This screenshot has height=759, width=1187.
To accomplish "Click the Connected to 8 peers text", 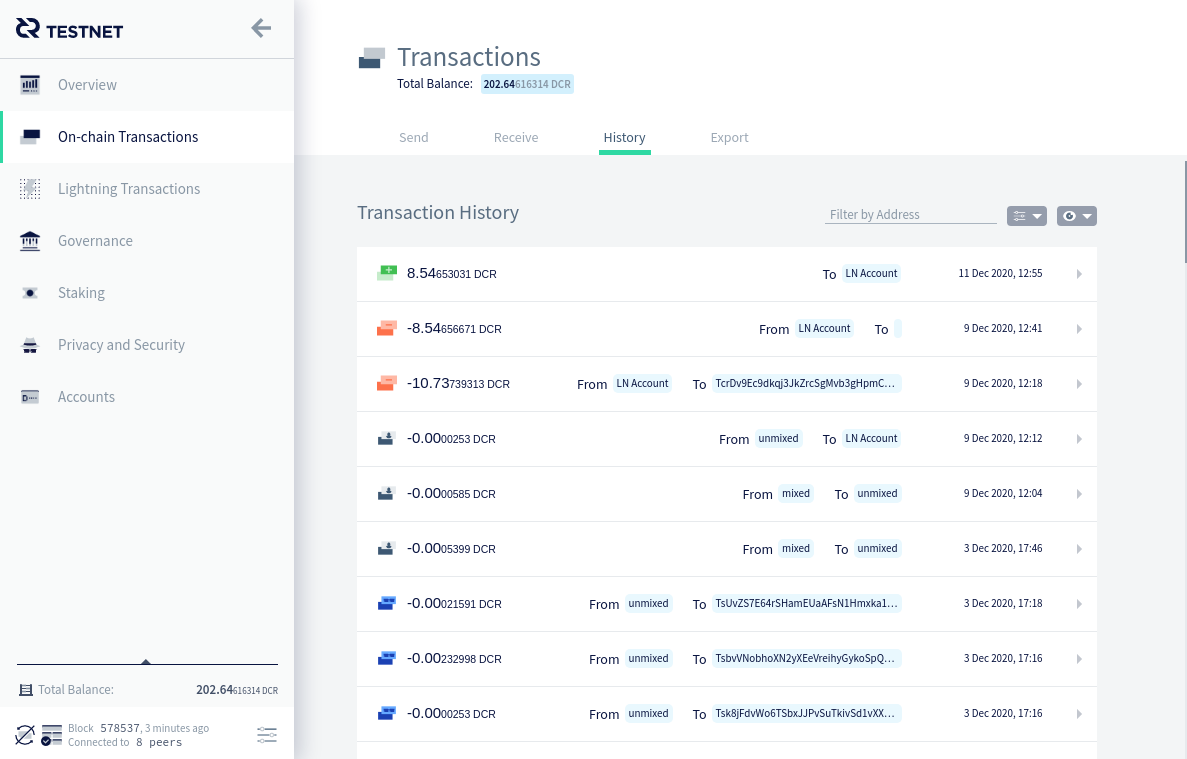I will 125,742.
